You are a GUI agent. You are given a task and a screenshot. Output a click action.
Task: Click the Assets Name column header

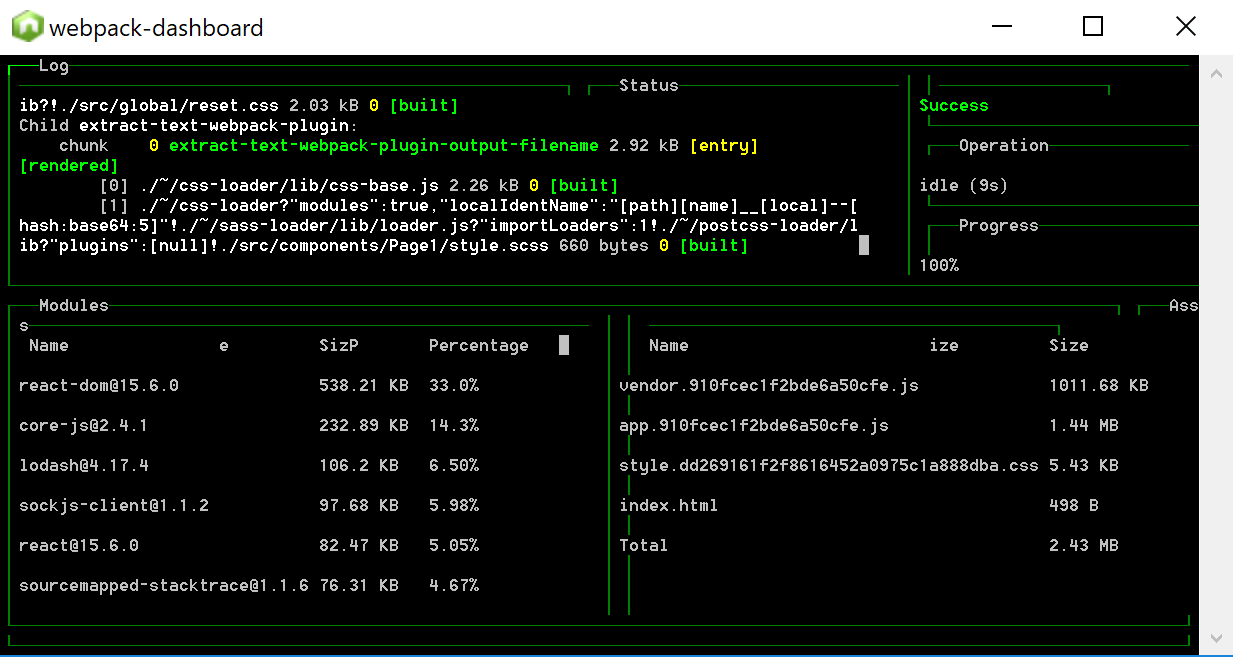(x=669, y=346)
